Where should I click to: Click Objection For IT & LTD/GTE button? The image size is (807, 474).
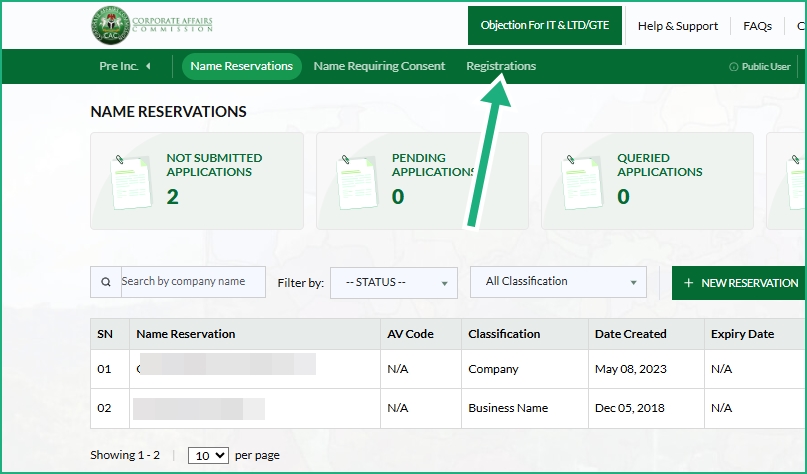tap(545, 25)
